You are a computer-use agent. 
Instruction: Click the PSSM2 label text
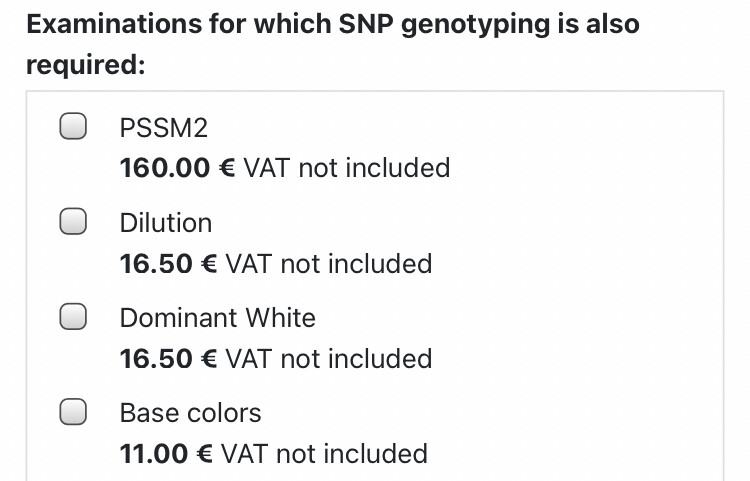(x=163, y=128)
